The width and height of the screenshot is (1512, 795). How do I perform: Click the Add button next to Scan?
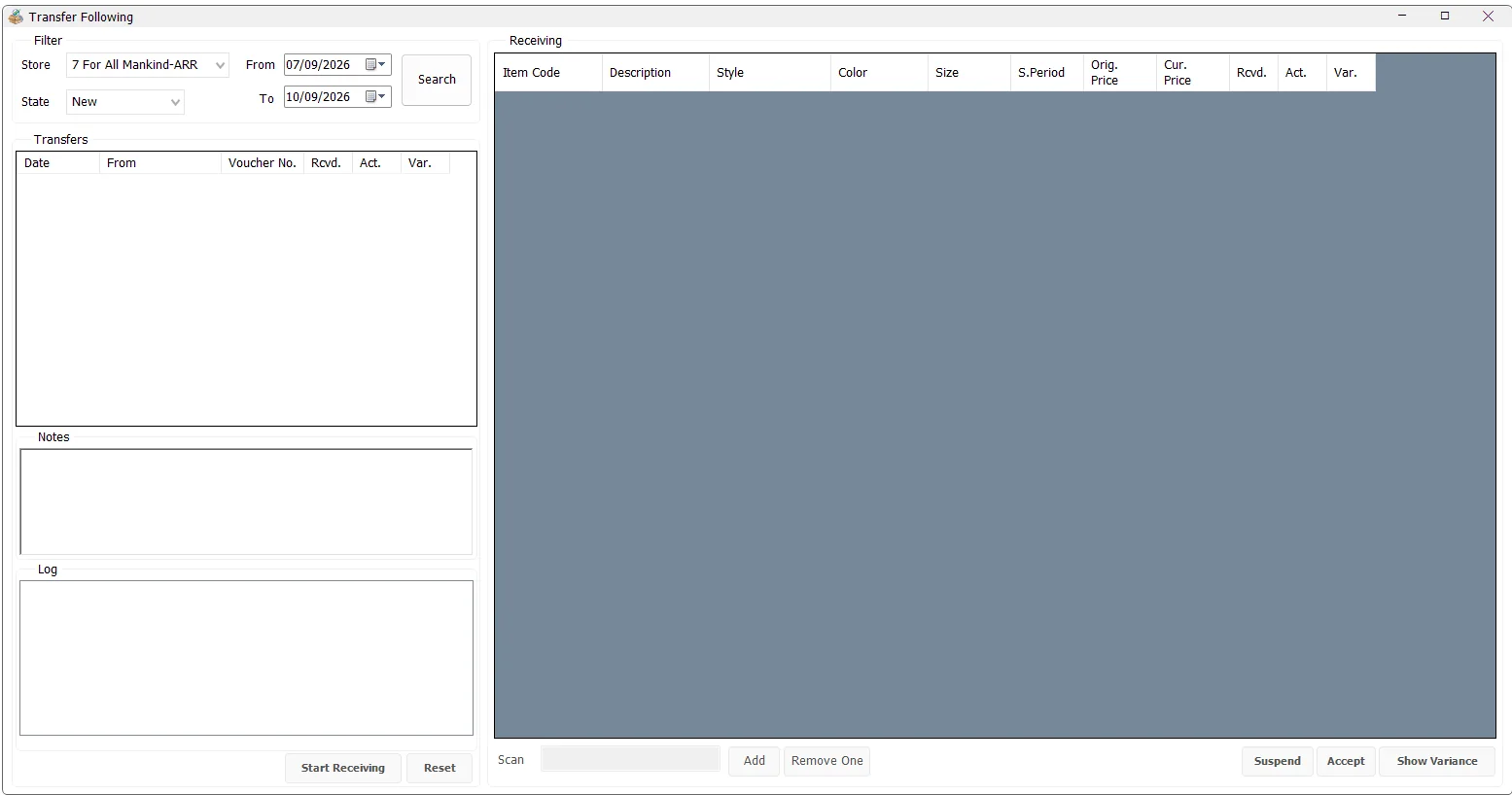click(x=755, y=761)
